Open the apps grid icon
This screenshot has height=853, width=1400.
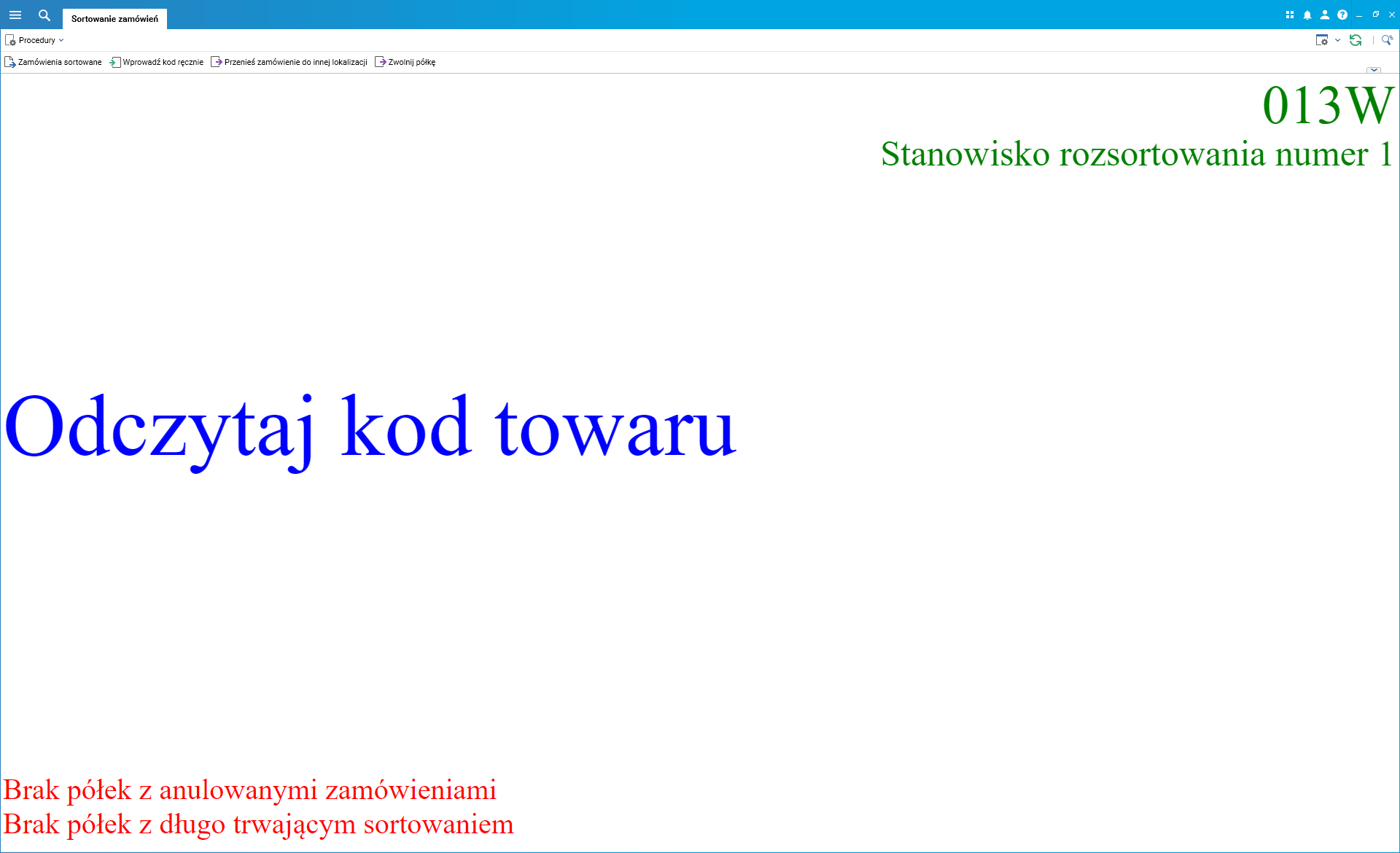[x=1289, y=15]
